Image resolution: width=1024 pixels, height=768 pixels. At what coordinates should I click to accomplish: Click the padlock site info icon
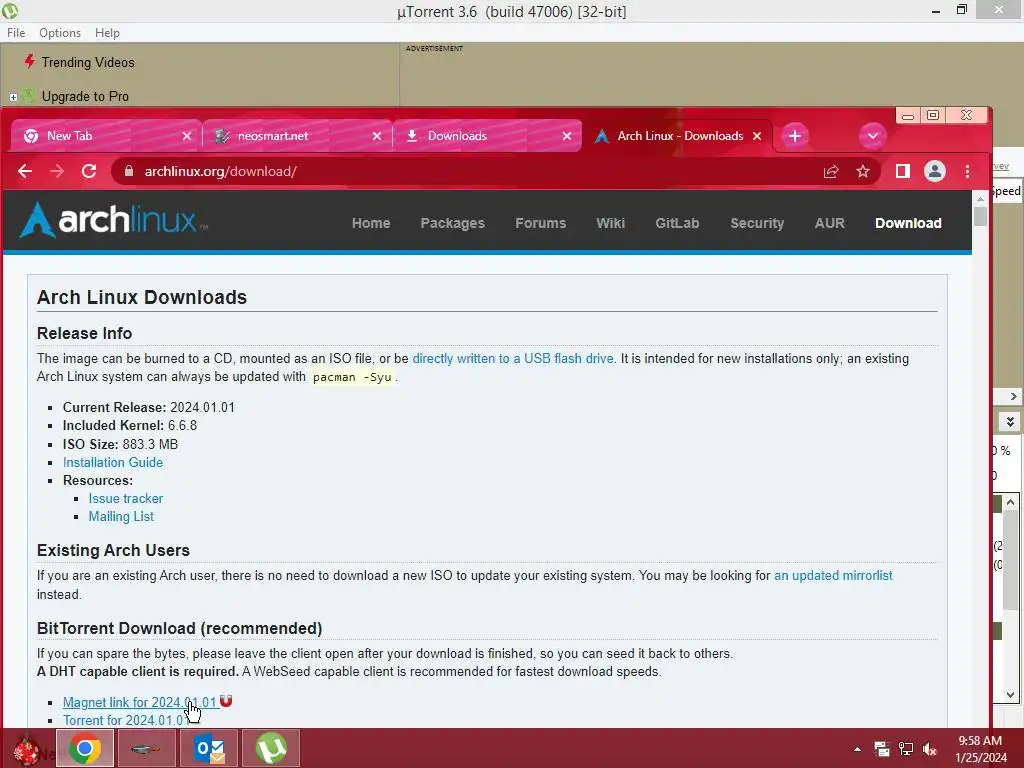point(129,171)
